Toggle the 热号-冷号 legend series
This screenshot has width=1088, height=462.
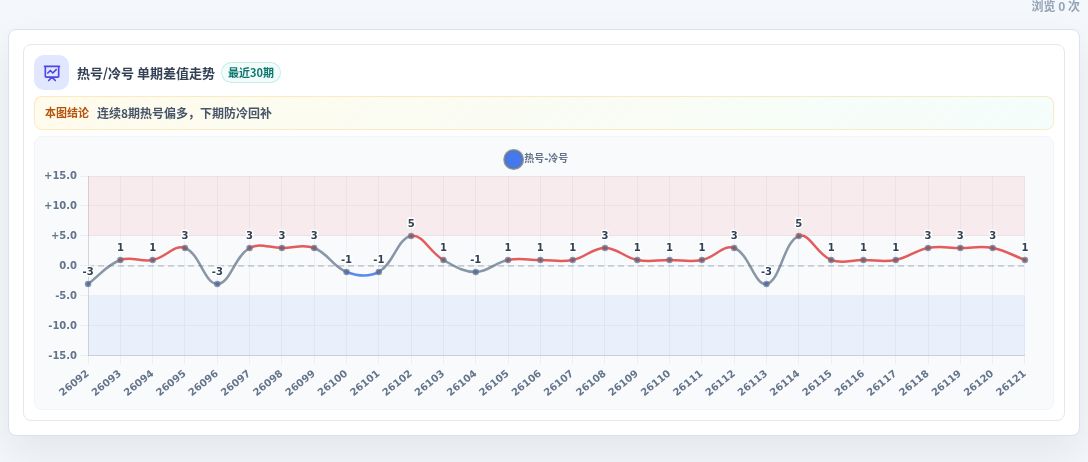536,159
